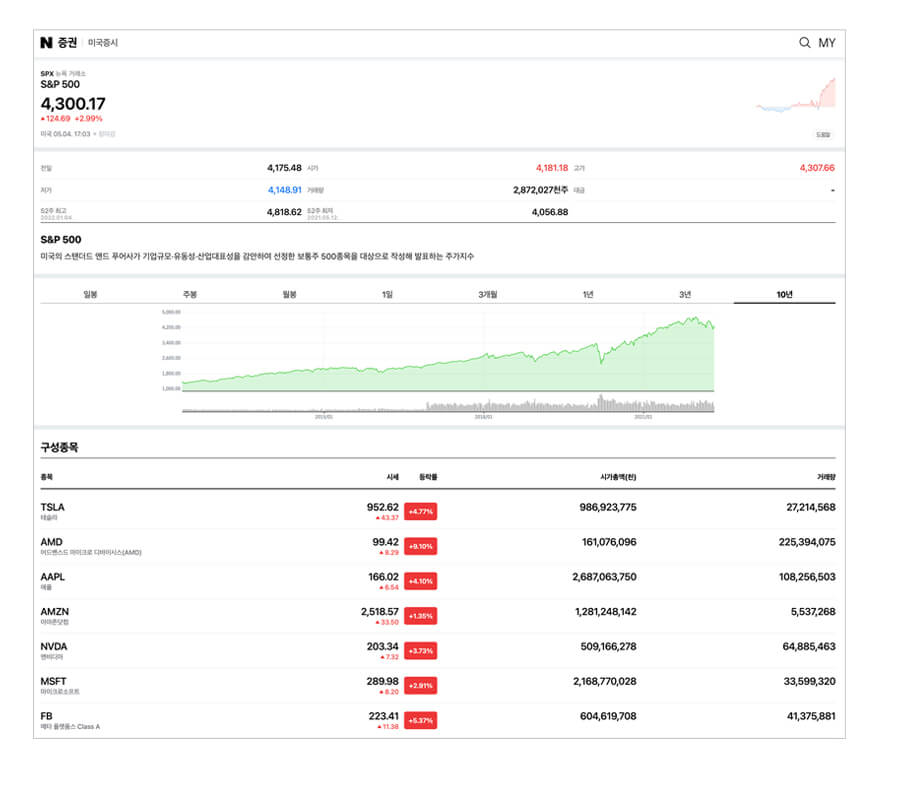Select the 10년 chart tab
This screenshot has width=900, height=791.
coord(784,294)
